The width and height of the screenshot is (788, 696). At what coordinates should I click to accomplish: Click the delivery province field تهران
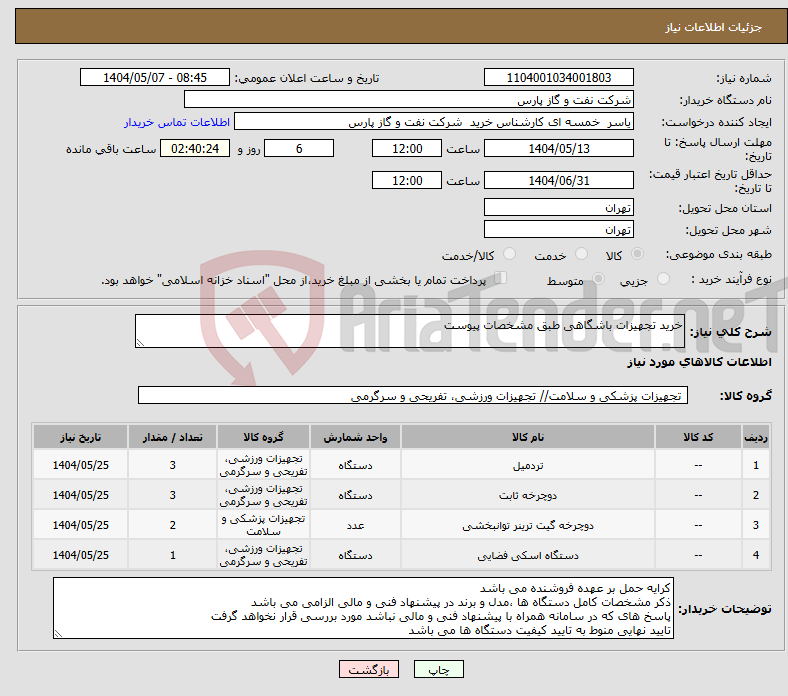coord(559,207)
